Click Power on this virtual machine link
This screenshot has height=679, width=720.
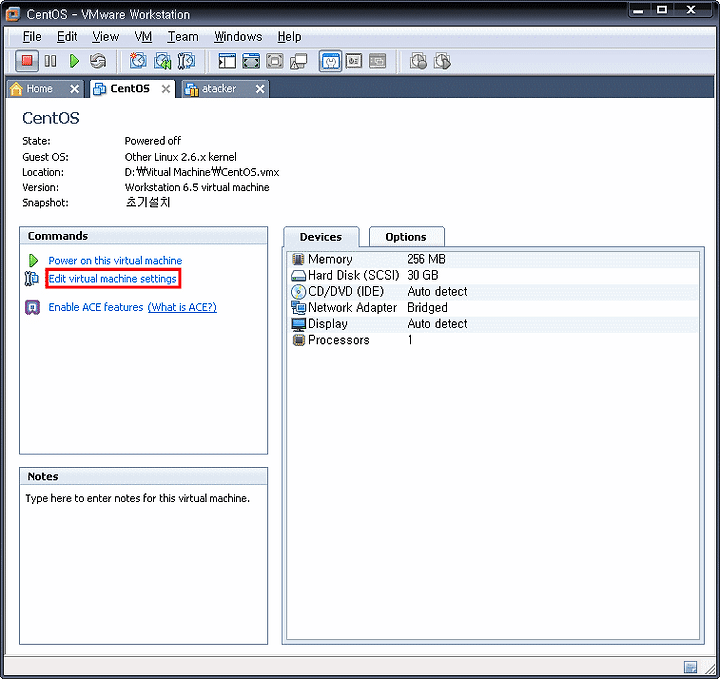pyautogui.click(x=115, y=261)
